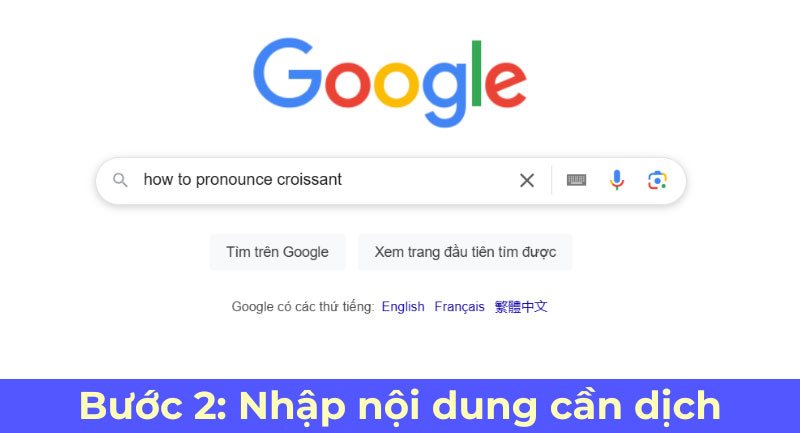Click the magnifying glass search icon

point(120,180)
